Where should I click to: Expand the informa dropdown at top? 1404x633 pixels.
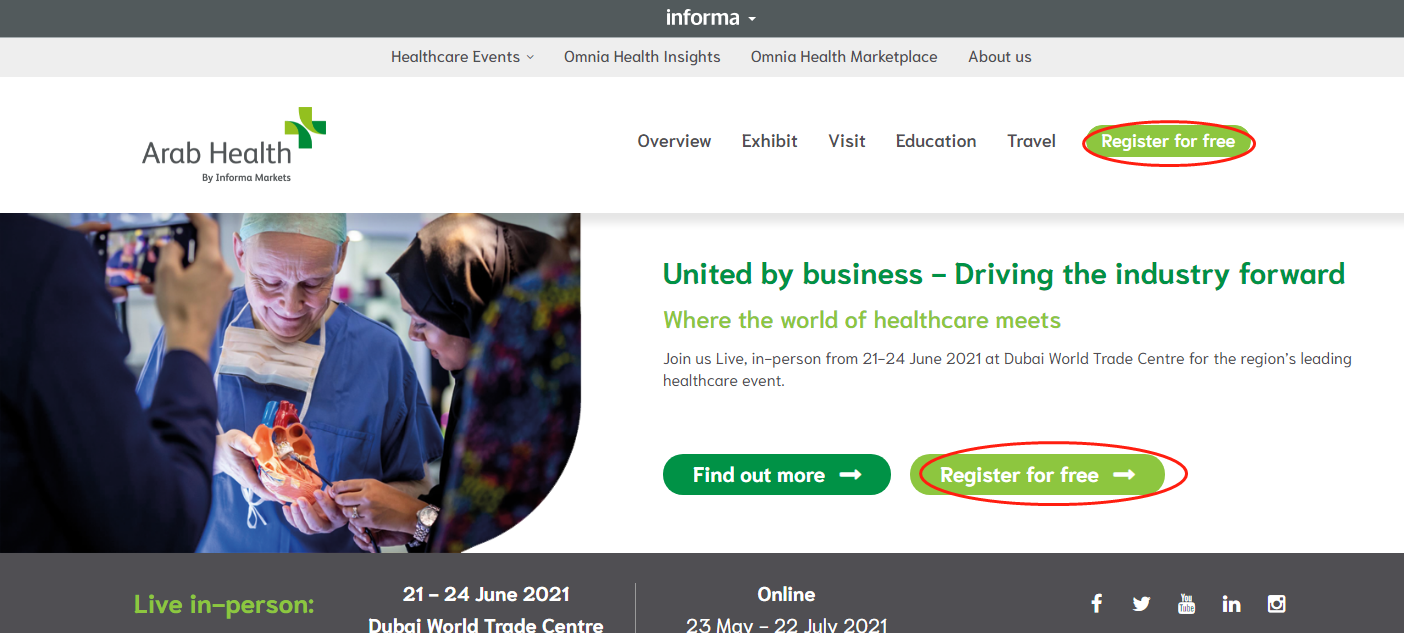(711, 18)
